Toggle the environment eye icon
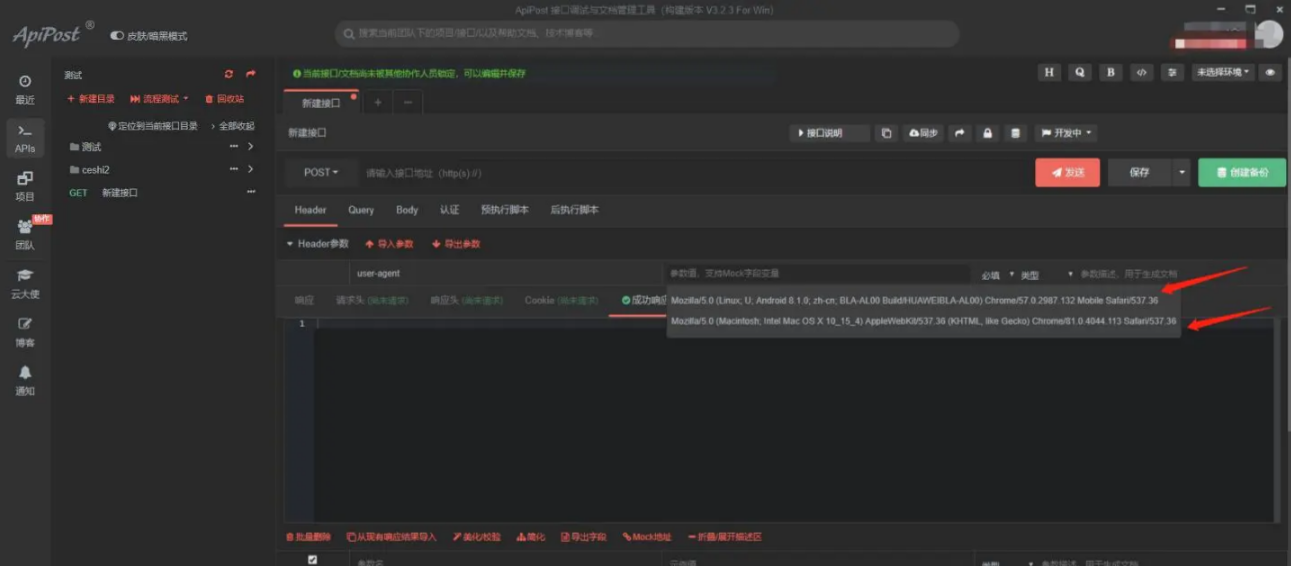This screenshot has height=566, width=1291. click(x=1271, y=73)
